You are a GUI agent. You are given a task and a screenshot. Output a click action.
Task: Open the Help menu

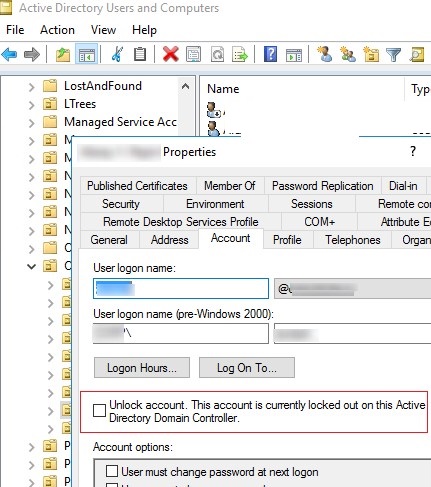(x=144, y=30)
